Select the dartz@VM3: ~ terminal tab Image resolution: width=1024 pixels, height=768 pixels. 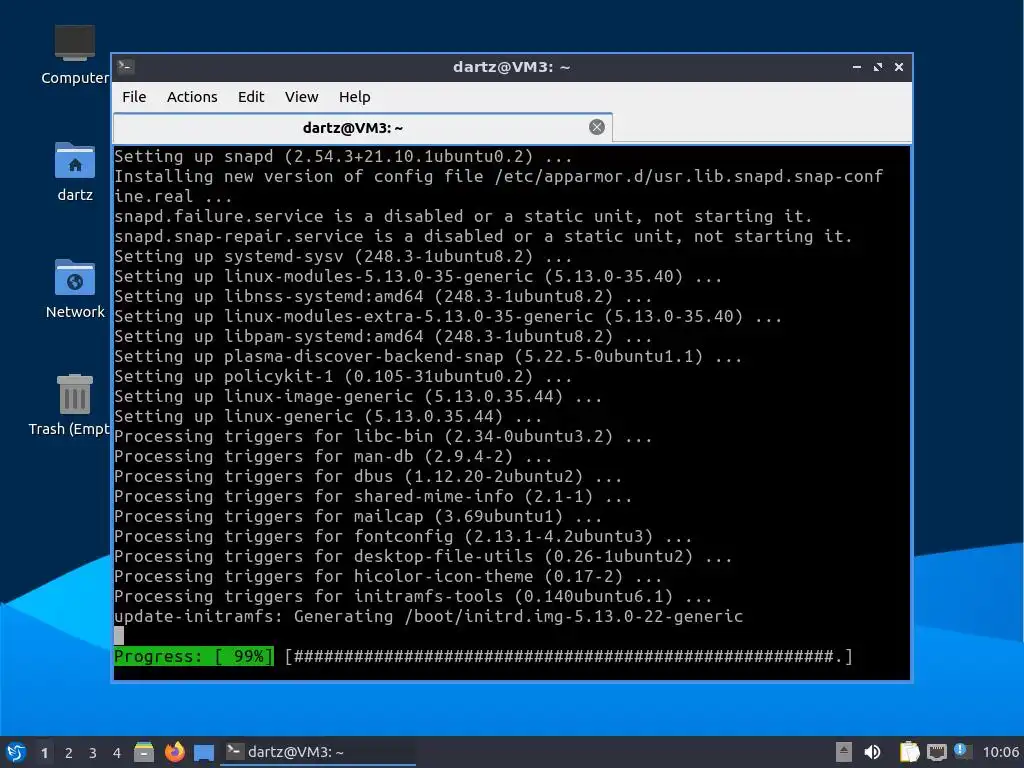click(362, 127)
